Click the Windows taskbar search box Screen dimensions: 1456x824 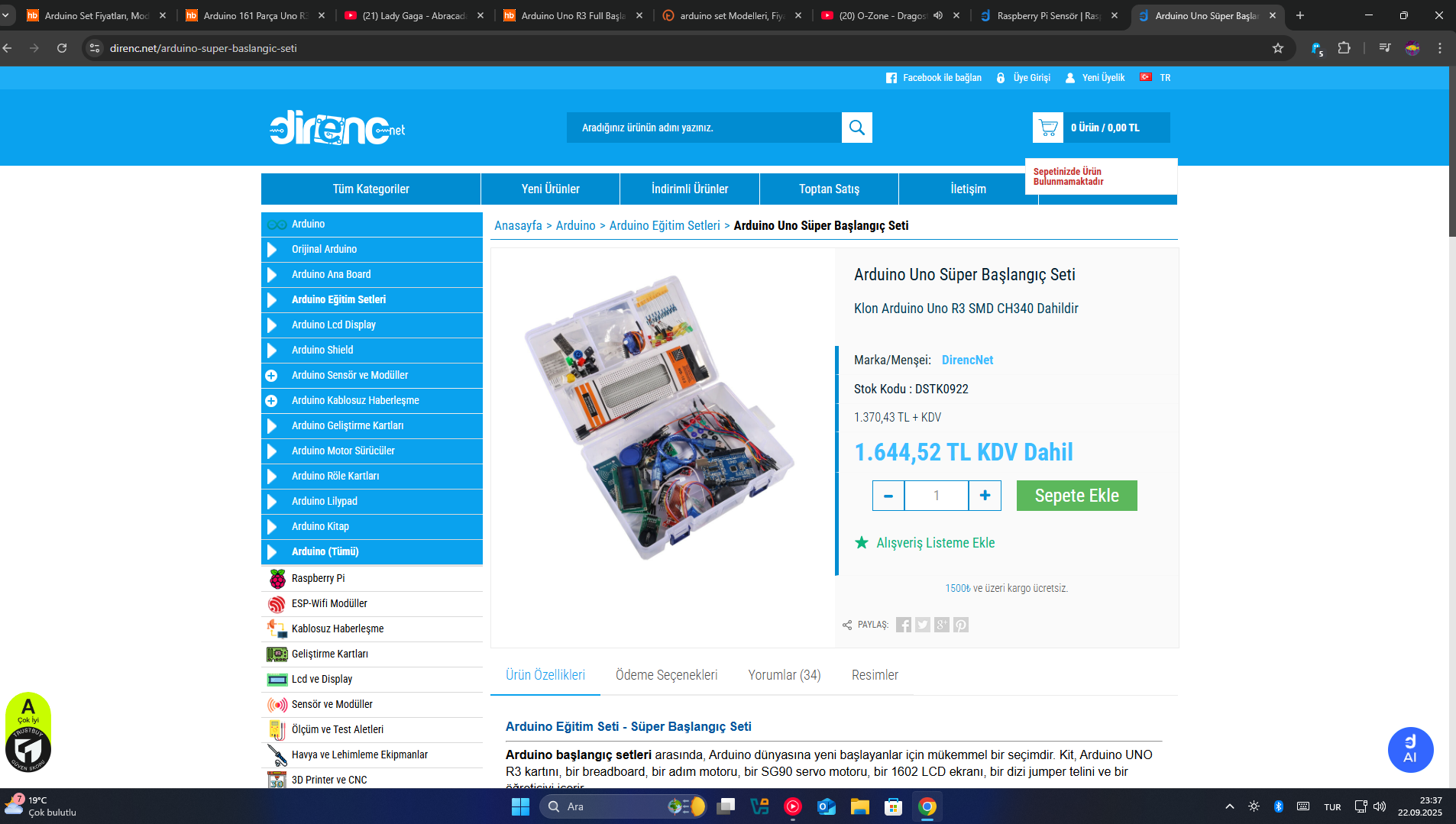[623, 806]
